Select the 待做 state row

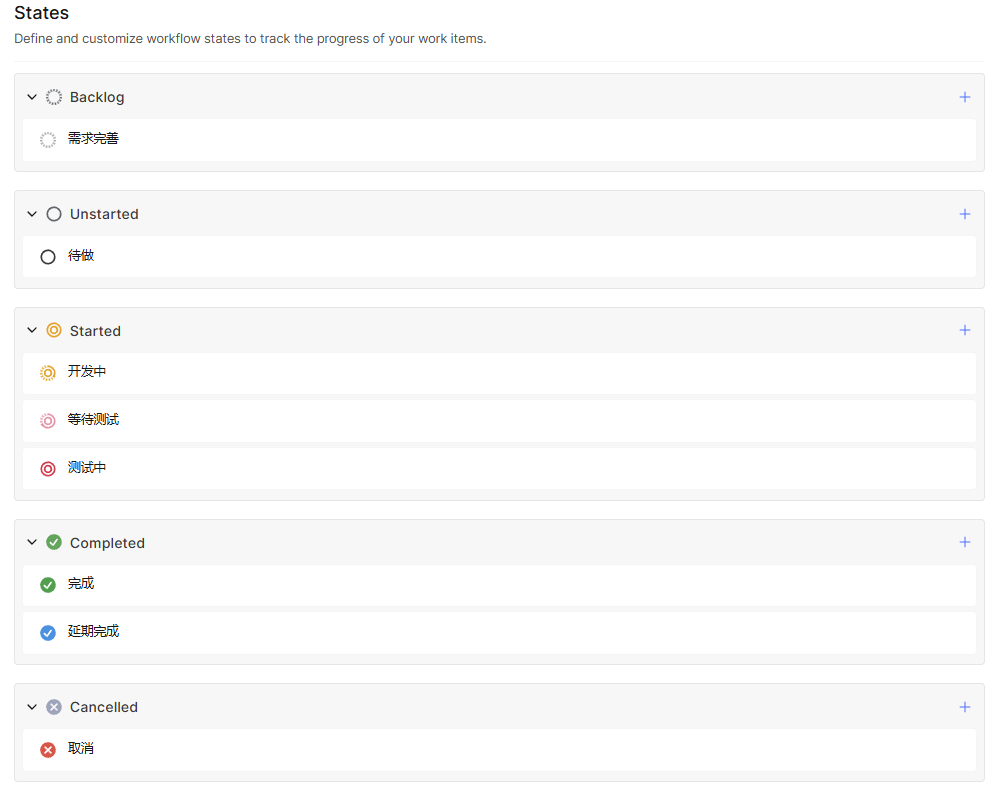click(498, 256)
